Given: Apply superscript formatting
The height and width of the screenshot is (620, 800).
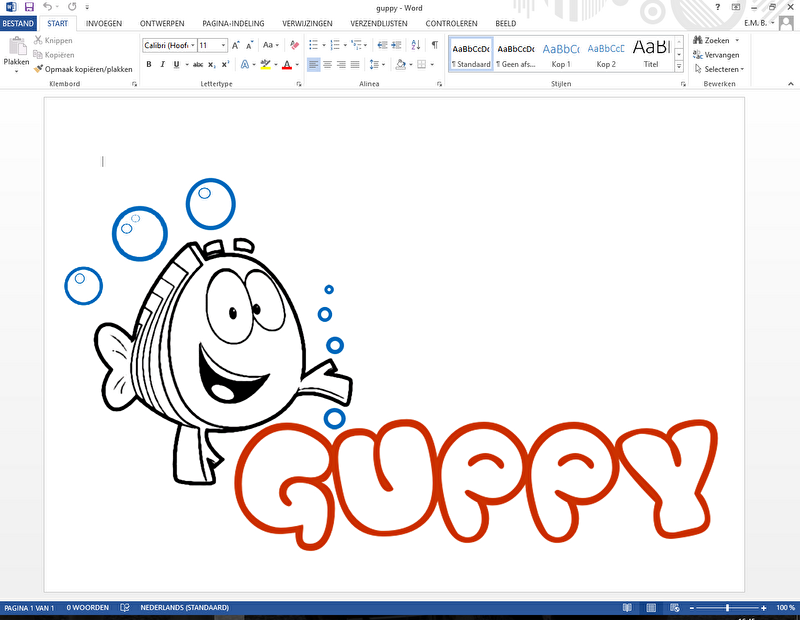Looking at the screenshot, I should [226, 64].
